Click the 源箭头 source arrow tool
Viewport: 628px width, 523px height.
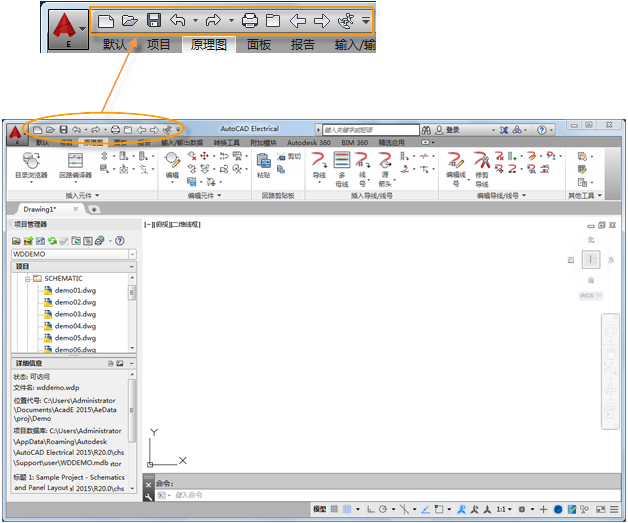tap(385, 168)
